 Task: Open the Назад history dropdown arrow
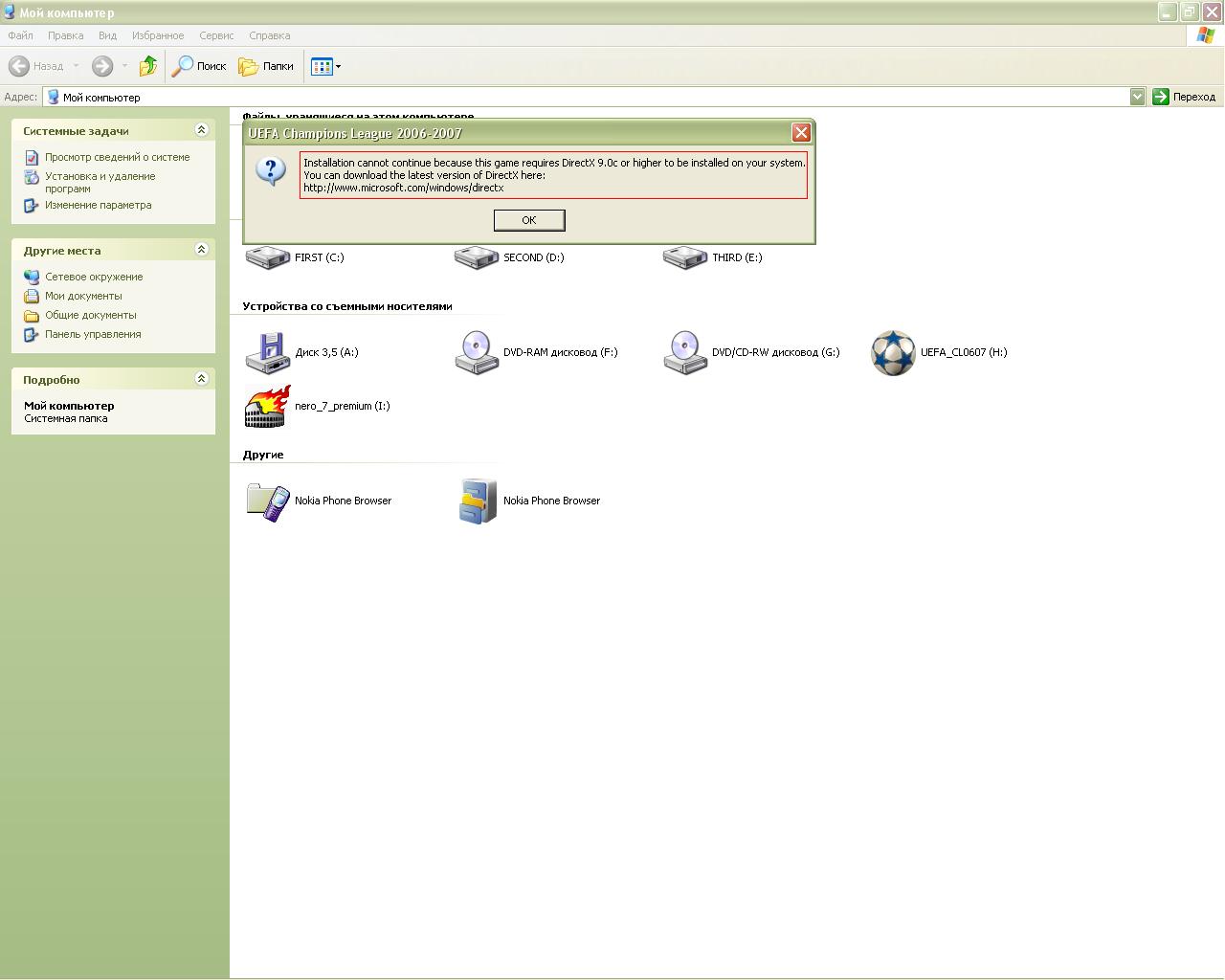[x=77, y=66]
